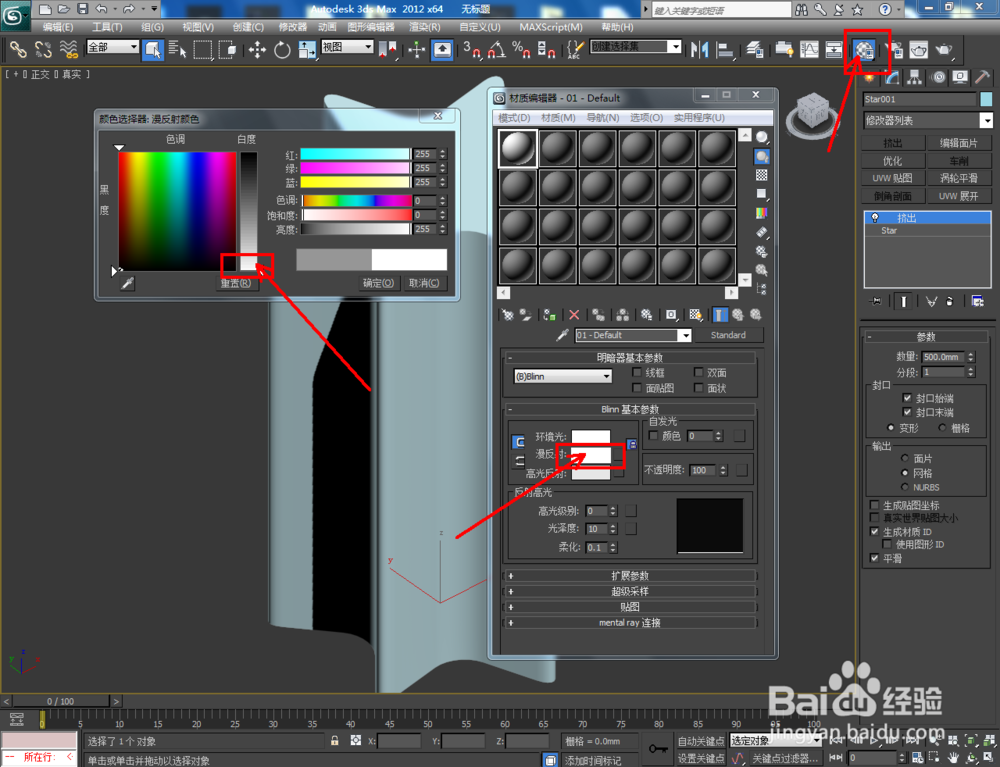Open the 全部 selection filter dropdown
The width and height of the screenshot is (1000, 767).
point(112,47)
